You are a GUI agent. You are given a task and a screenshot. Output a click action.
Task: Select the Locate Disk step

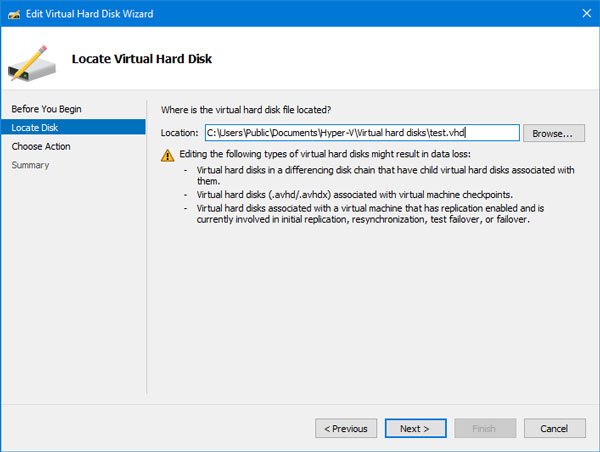[73, 127]
